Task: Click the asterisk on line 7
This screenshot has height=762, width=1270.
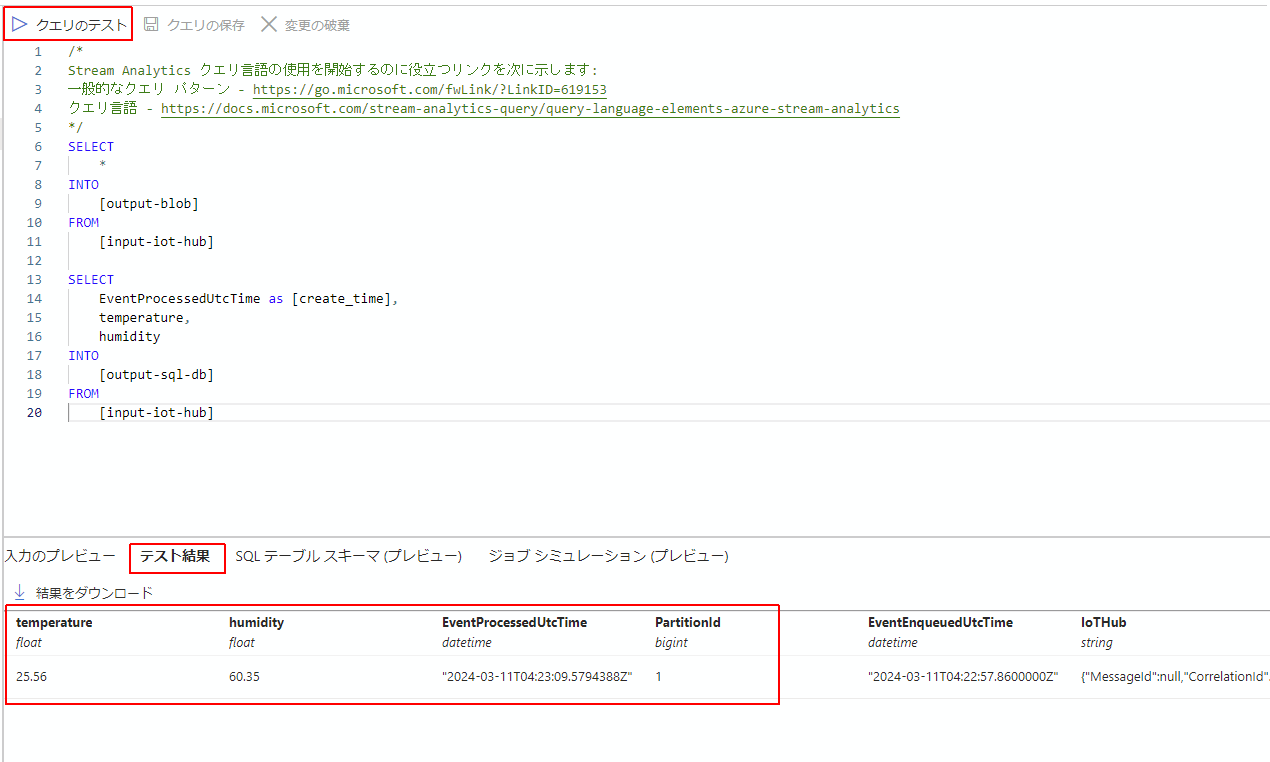Action: tap(103, 165)
